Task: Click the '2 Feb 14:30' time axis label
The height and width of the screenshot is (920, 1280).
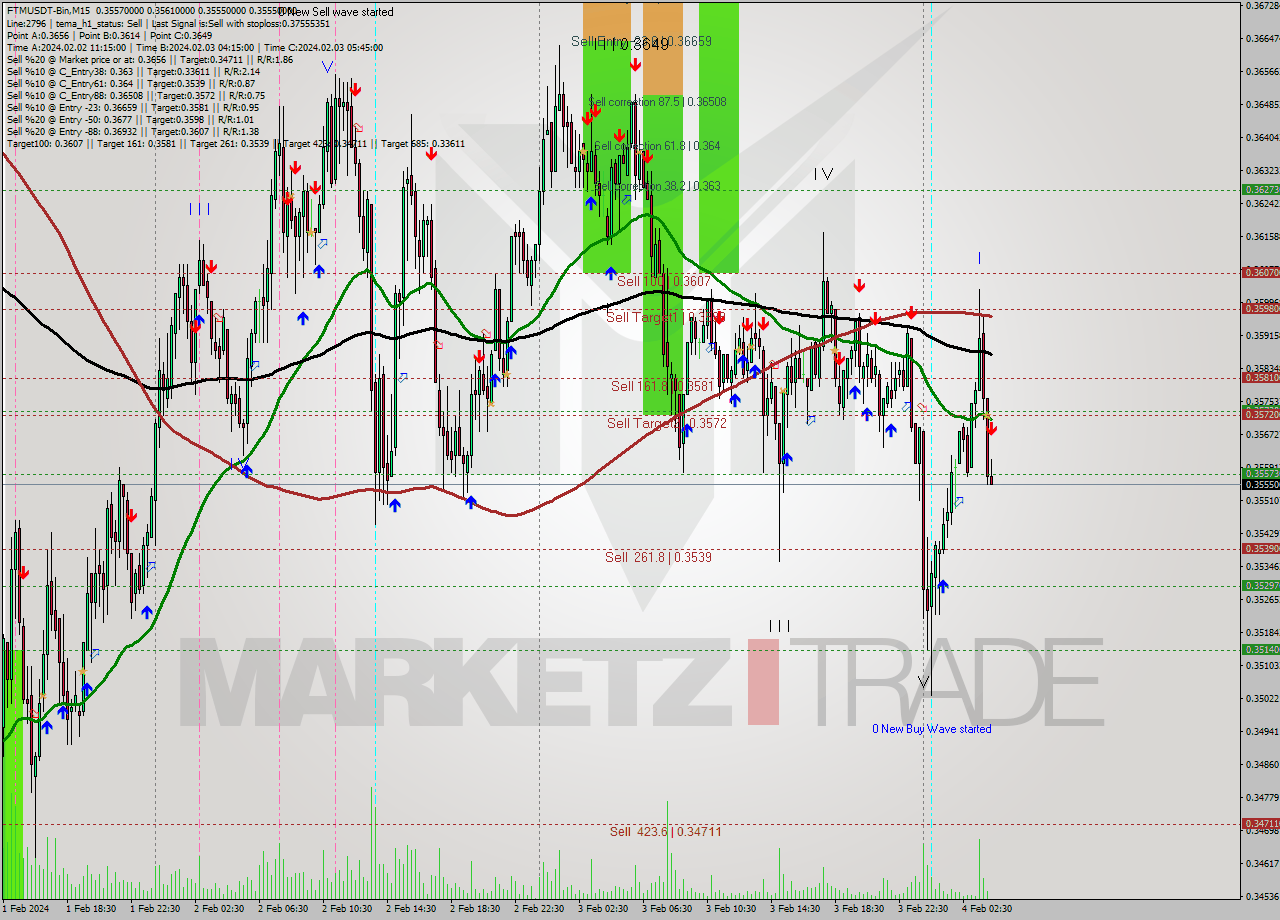Action: tap(410, 909)
